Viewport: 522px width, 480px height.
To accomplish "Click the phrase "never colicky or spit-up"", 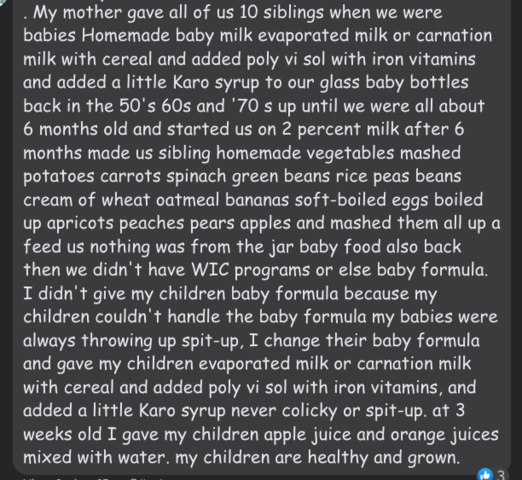I will tap(329, 411).
